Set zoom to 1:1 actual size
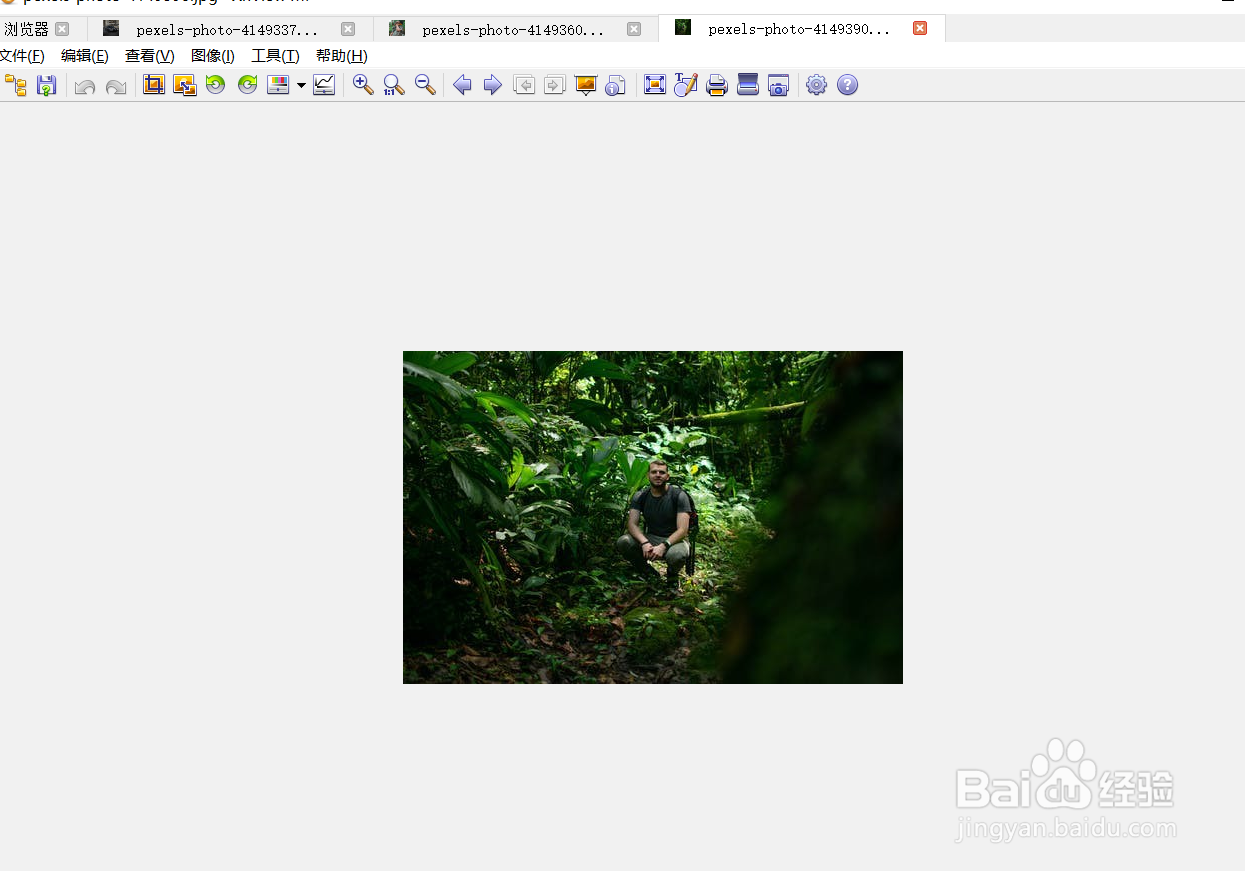This screenshot has height=871, width=1245. coord(394,85)
